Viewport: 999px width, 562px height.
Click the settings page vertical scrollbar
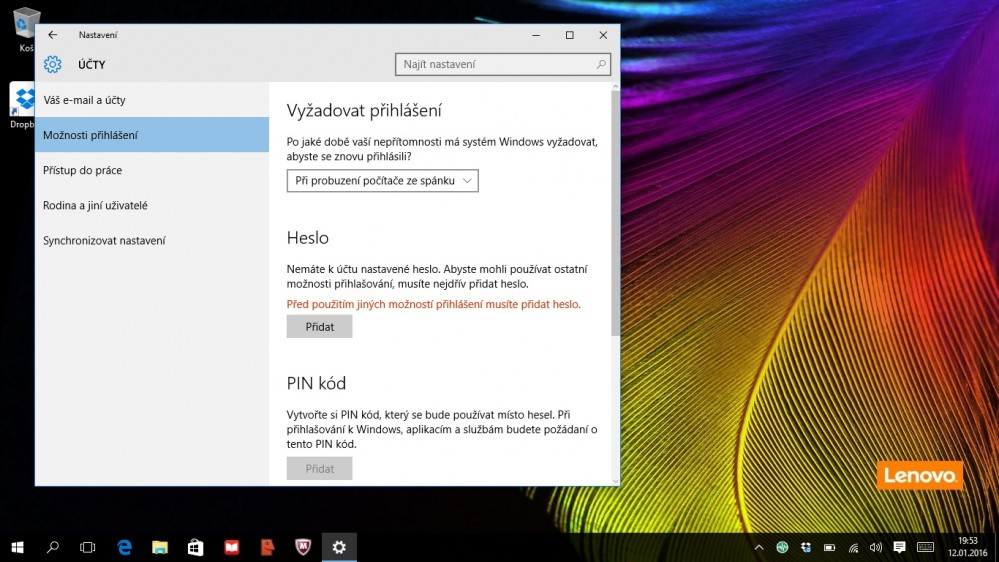point(614,210)
